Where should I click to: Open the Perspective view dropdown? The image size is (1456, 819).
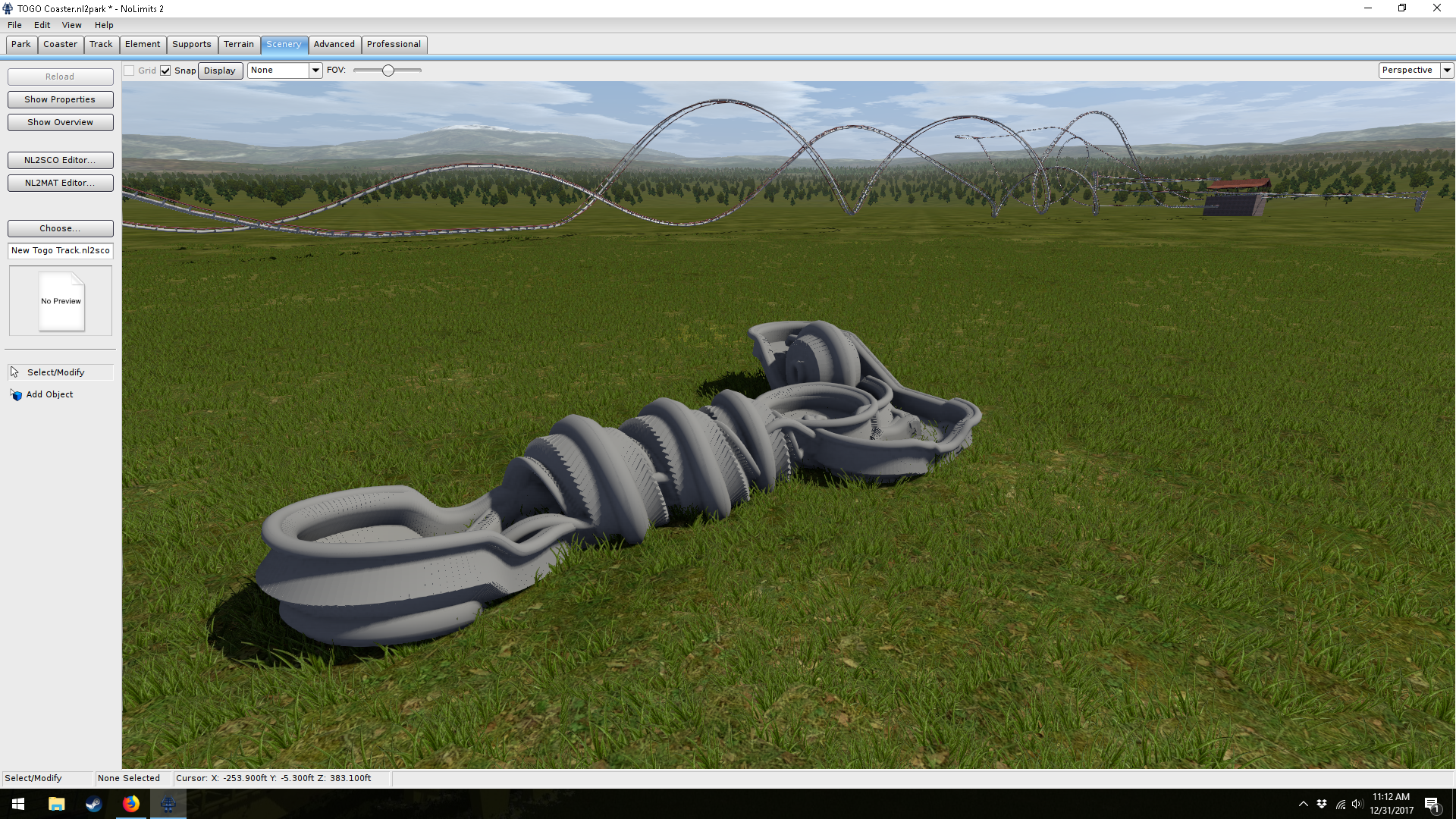(x=1447, y=71)
